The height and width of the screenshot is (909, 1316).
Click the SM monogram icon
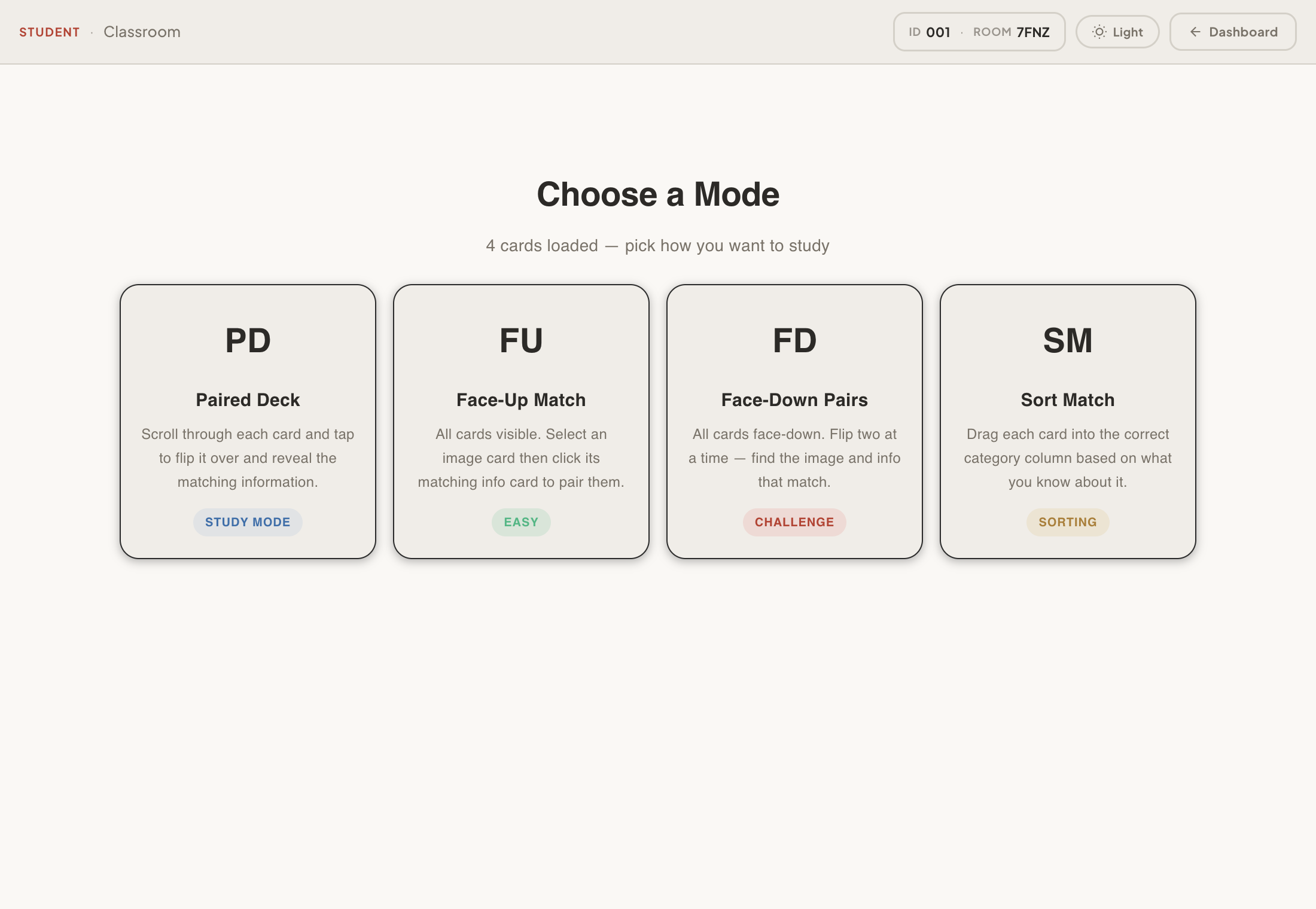(1068, 340)
